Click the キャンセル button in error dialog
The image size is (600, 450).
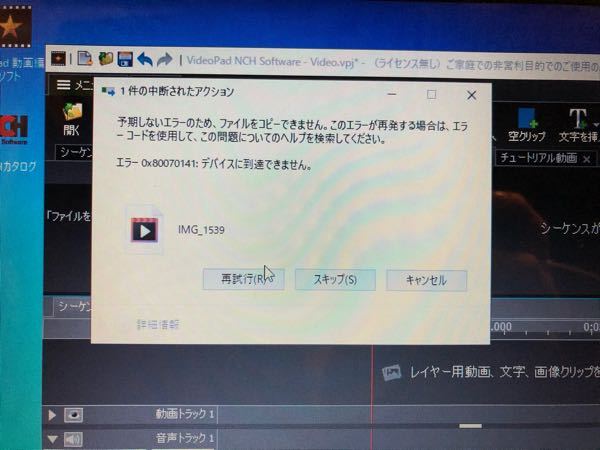coord(426,280)
